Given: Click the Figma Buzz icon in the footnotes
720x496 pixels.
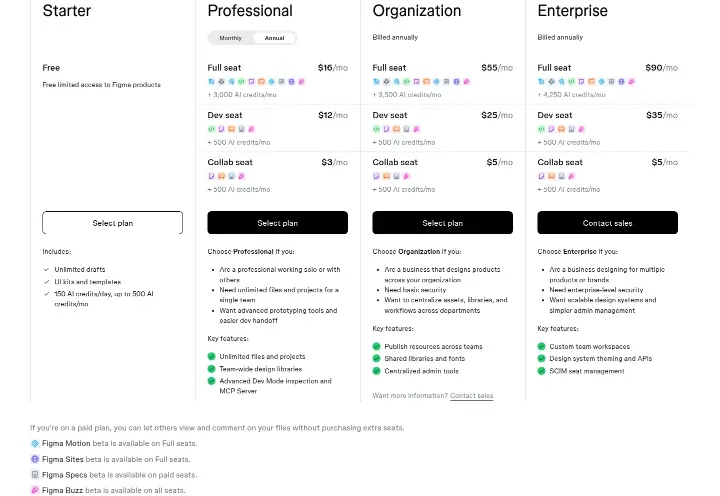Looking at the screenshot, I should point(35,490).
